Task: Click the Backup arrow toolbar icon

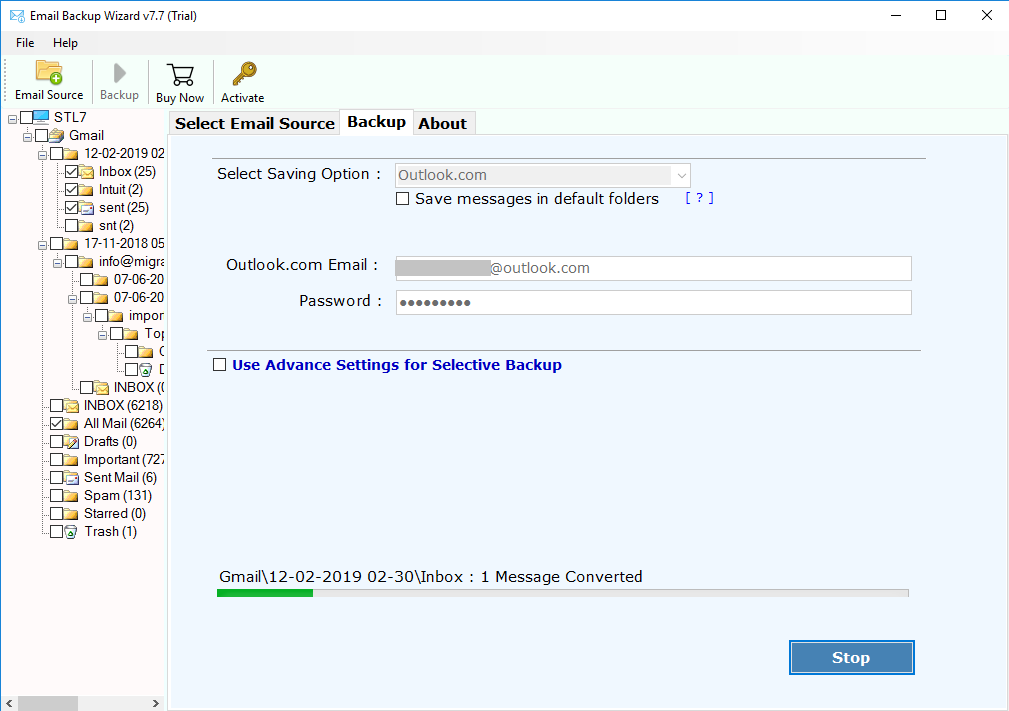Action: [x=119, y=73]
